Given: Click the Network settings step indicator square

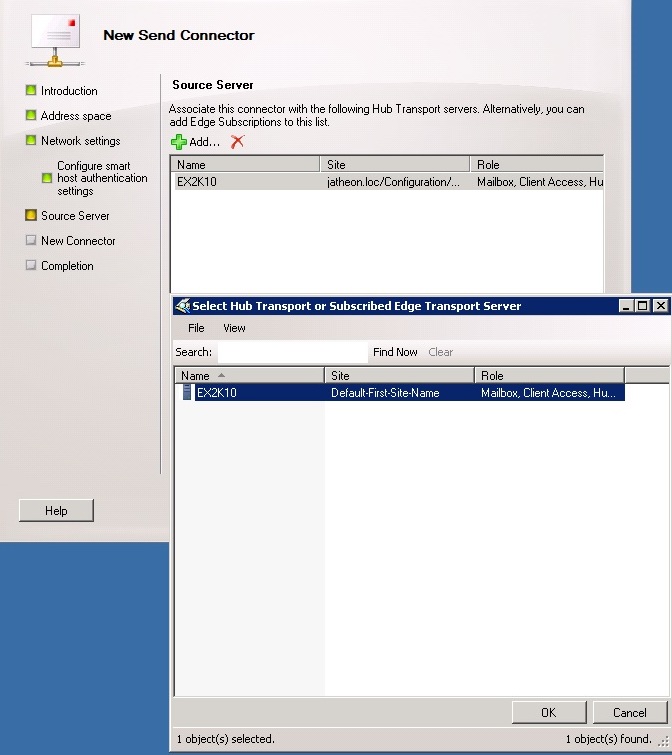Looking at the screenshot, I should [31, 140].
